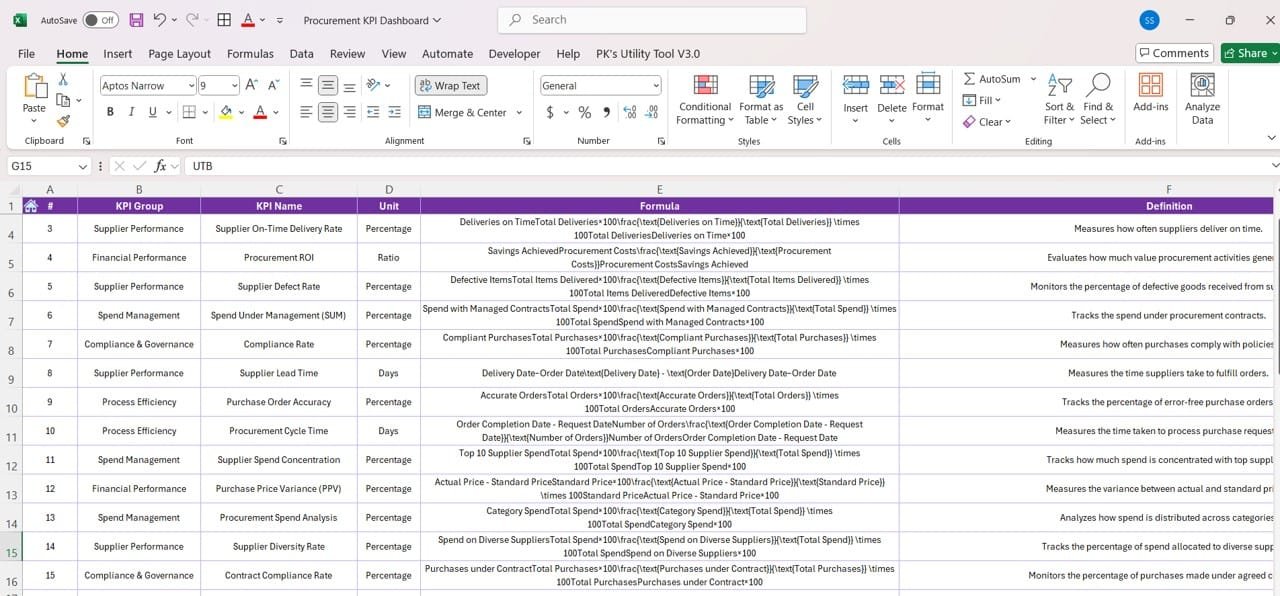The image size is (1280, 596).
Task: Expand the AutoSum dropdown arrow
Action: (1034, 79)
